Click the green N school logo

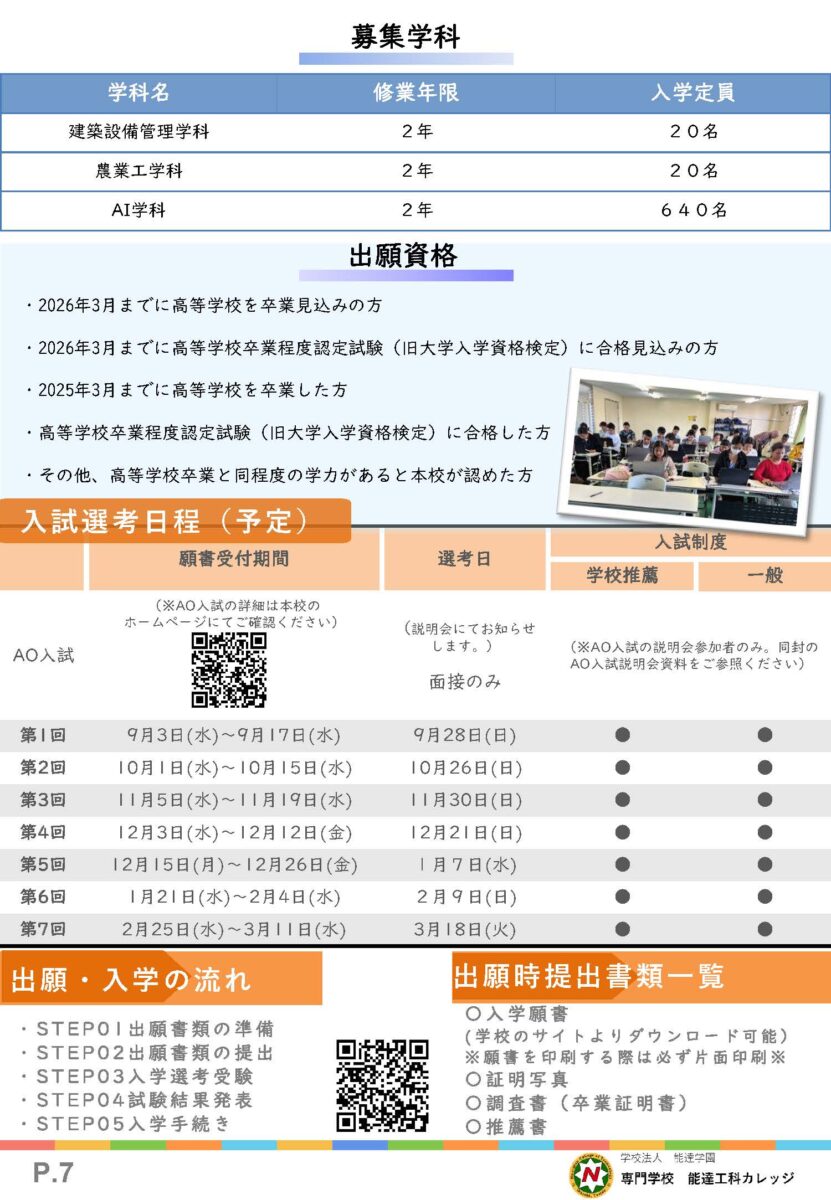[590, 1175]
